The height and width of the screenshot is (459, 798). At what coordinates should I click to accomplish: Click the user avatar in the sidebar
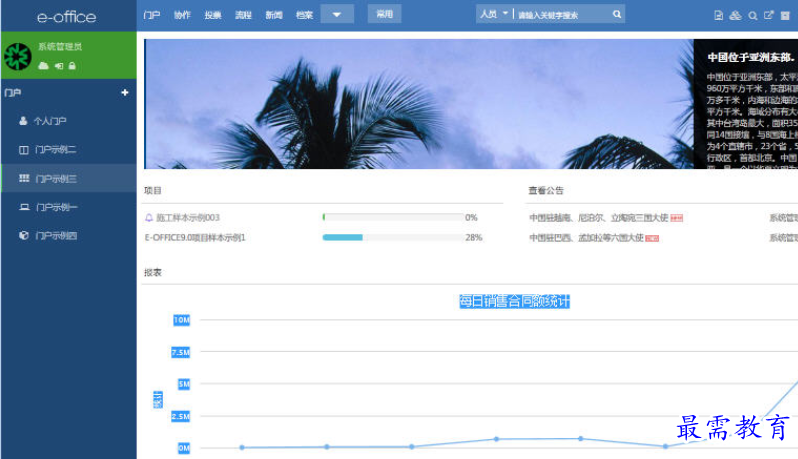pos(18,56)
